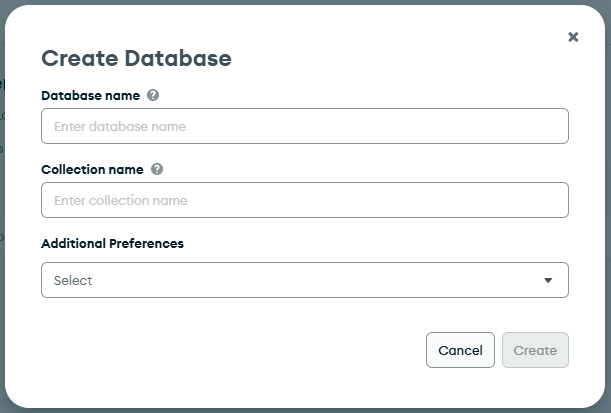The width and height of the screenshot is (611, 413).
Task: Focus the Database name input field
Action: [x=305, y=126]
